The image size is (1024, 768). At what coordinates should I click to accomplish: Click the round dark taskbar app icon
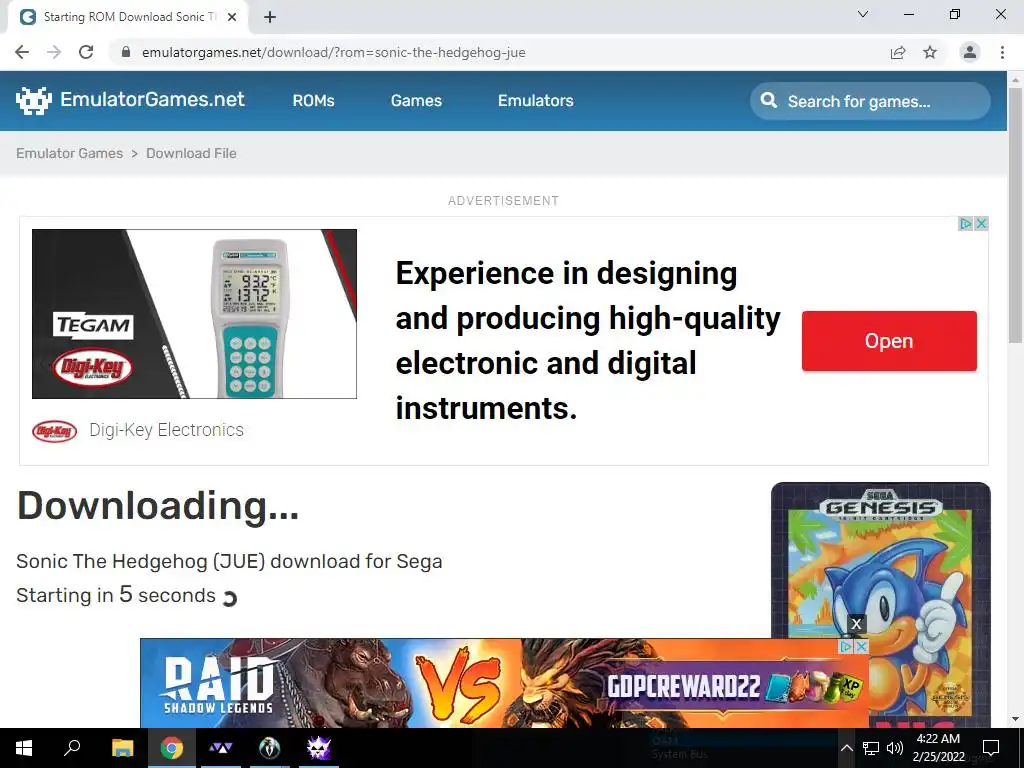pos(269,748)
